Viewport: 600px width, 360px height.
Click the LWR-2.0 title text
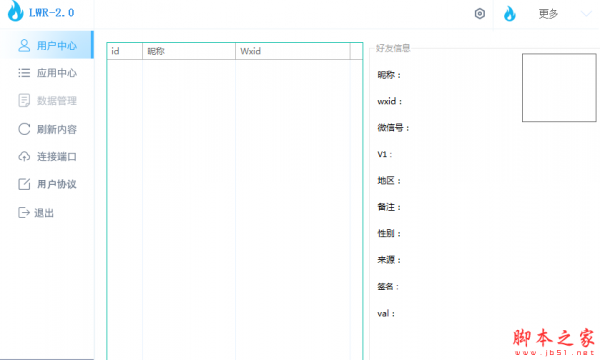52,13
